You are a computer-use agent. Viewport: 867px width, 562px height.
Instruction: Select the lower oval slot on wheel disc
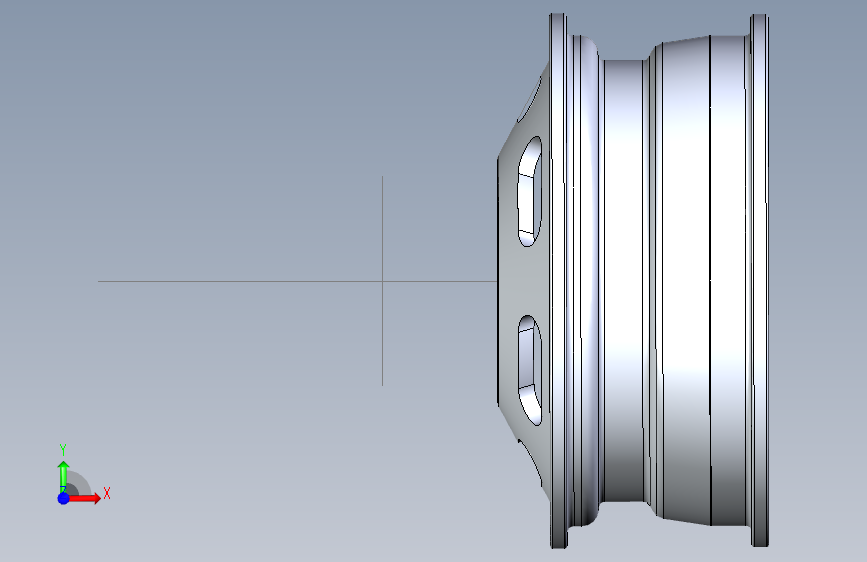click(x=529, y=371)
